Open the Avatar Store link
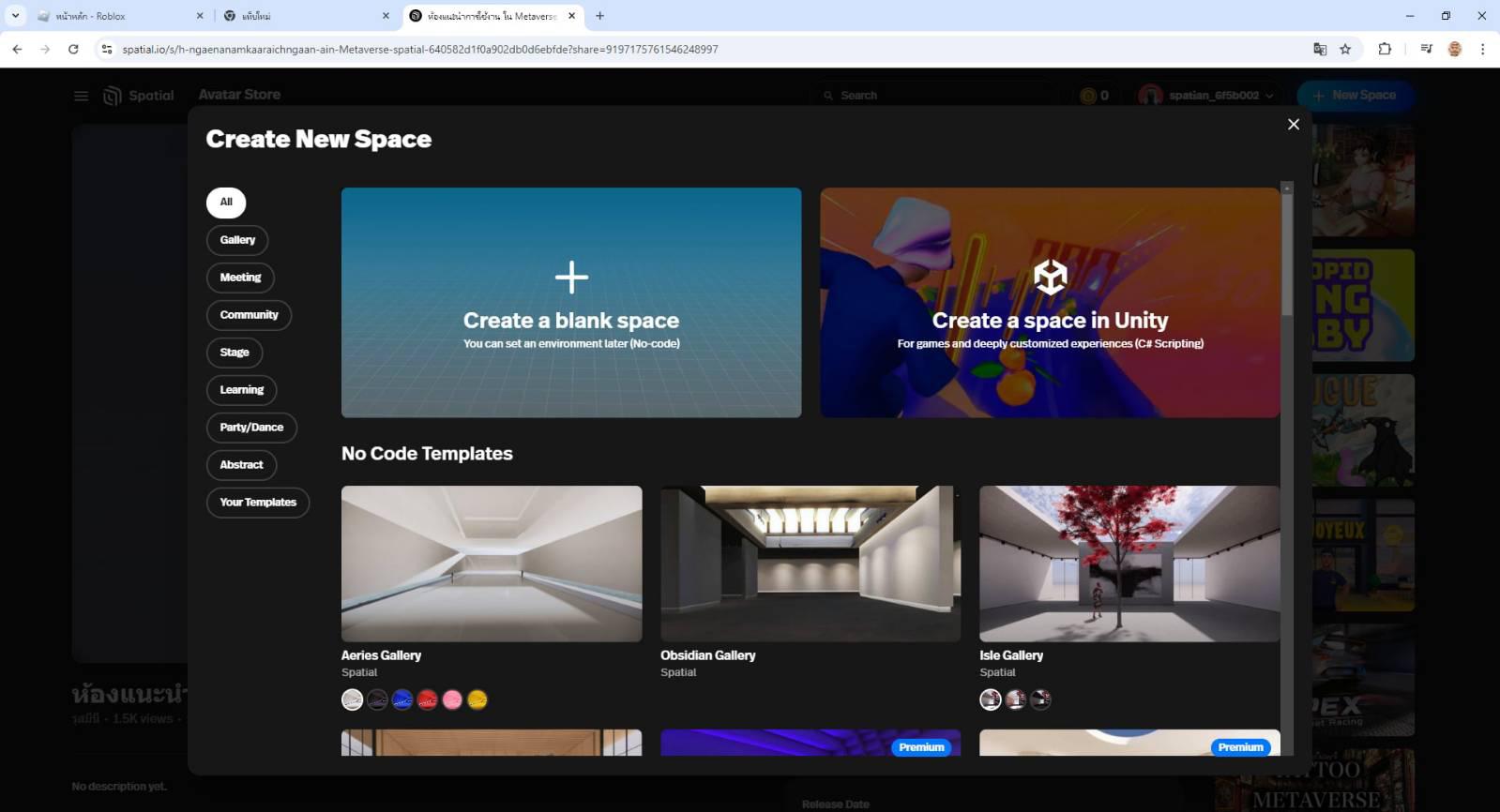Viewport: 1500px width, 812px height. point(239,95)
